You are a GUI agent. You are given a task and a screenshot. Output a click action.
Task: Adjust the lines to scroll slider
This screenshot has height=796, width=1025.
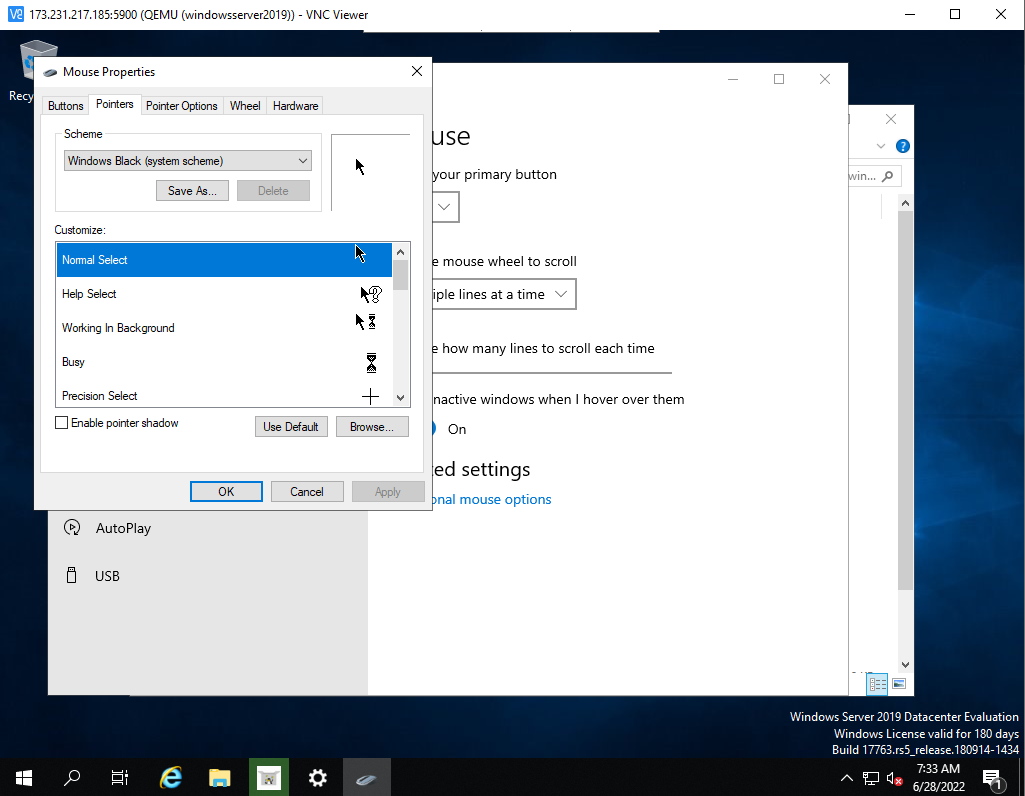click(552, 373)
